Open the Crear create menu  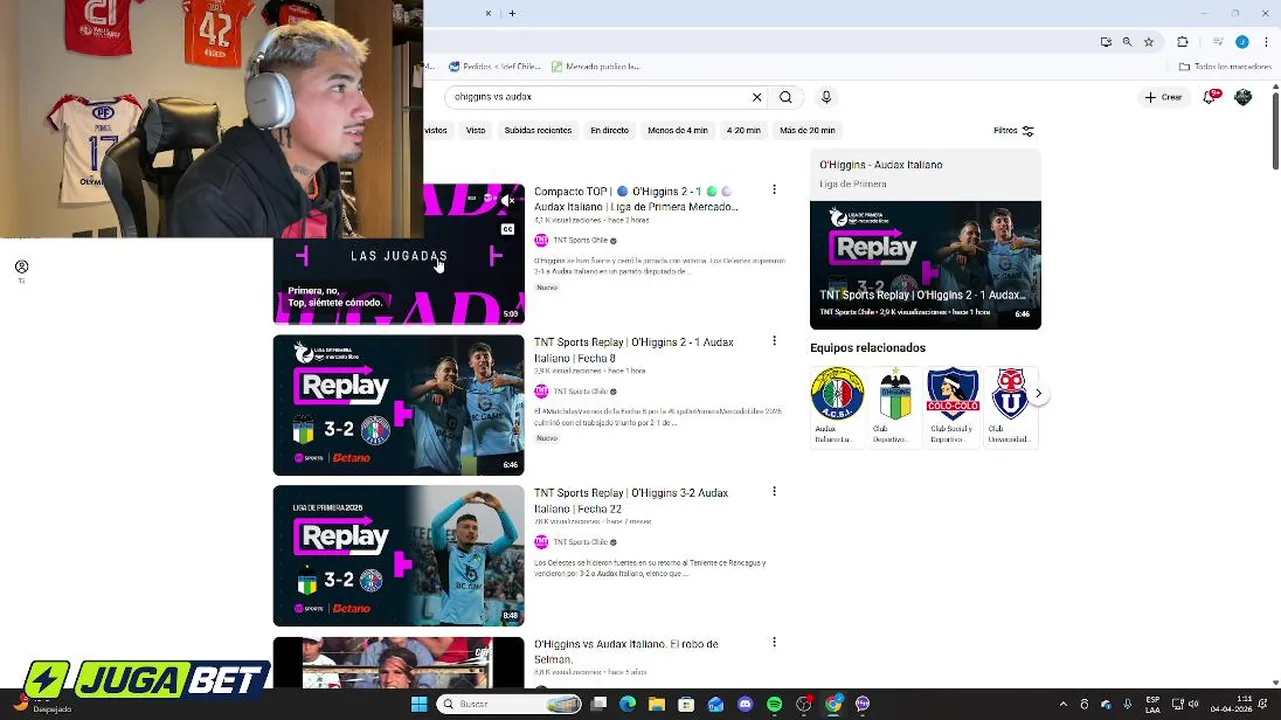[x=1164, y=97]
